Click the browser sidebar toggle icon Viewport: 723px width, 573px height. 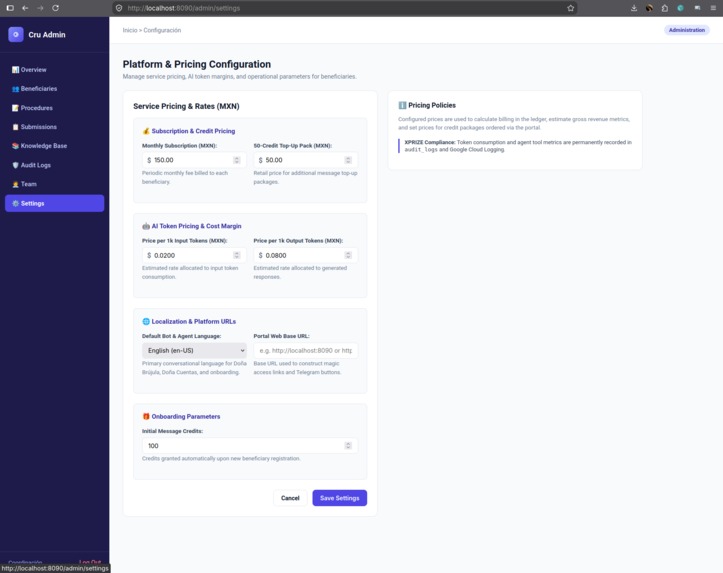(10, 8)
